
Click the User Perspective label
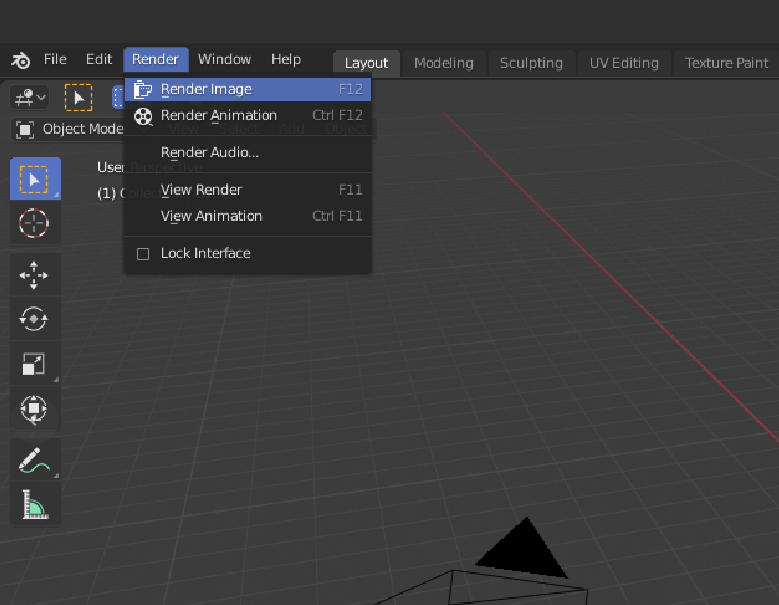(150, 167)
